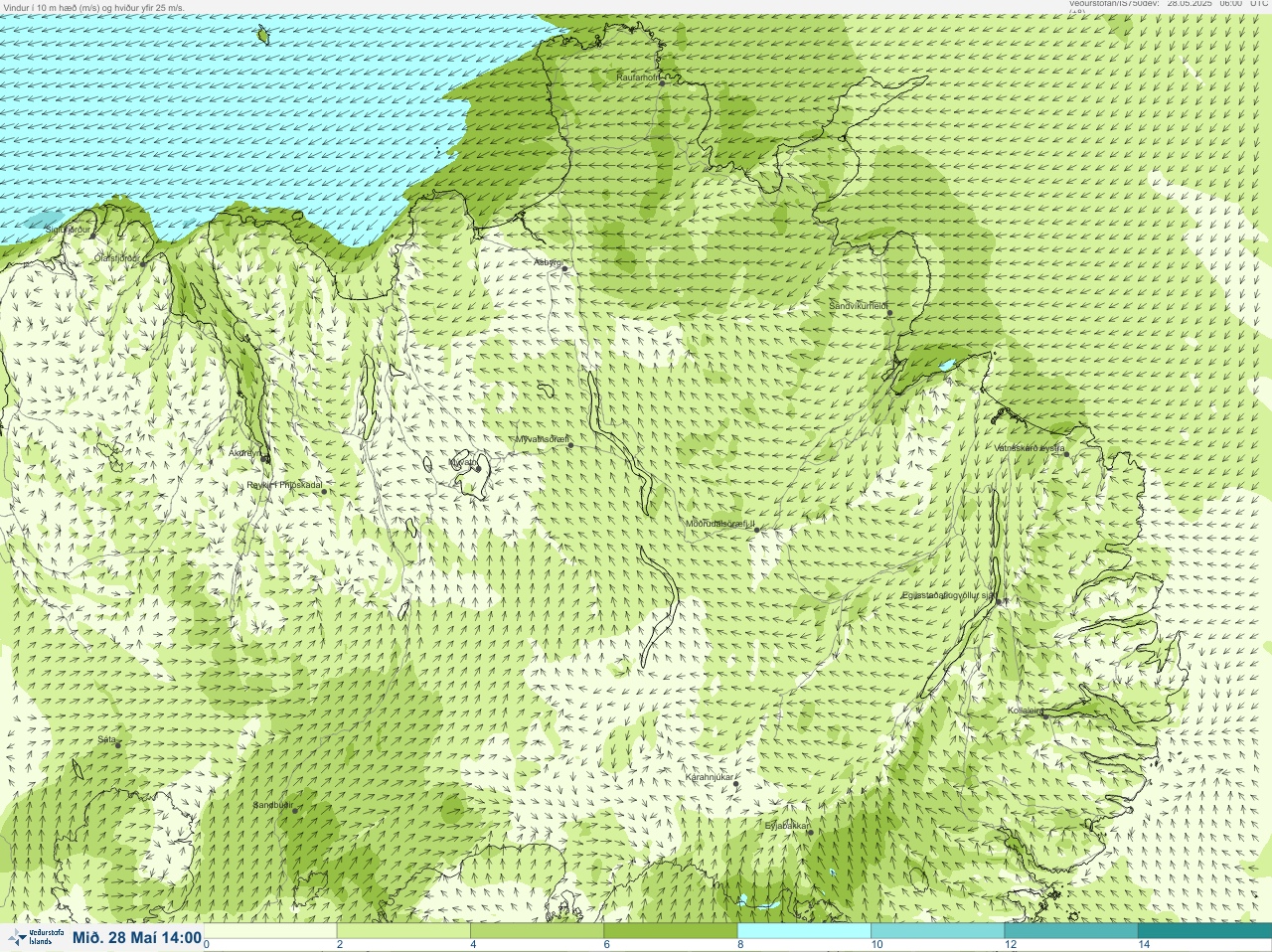Image resolution: width=1272 pixels, height=952 pixels.
Task: Click the Mývatn station dot
Action: [478, 468]
